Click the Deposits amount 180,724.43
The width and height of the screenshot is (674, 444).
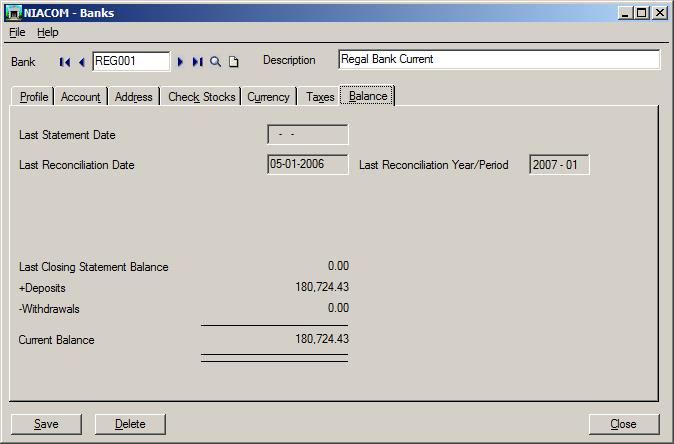coord(322,287)
